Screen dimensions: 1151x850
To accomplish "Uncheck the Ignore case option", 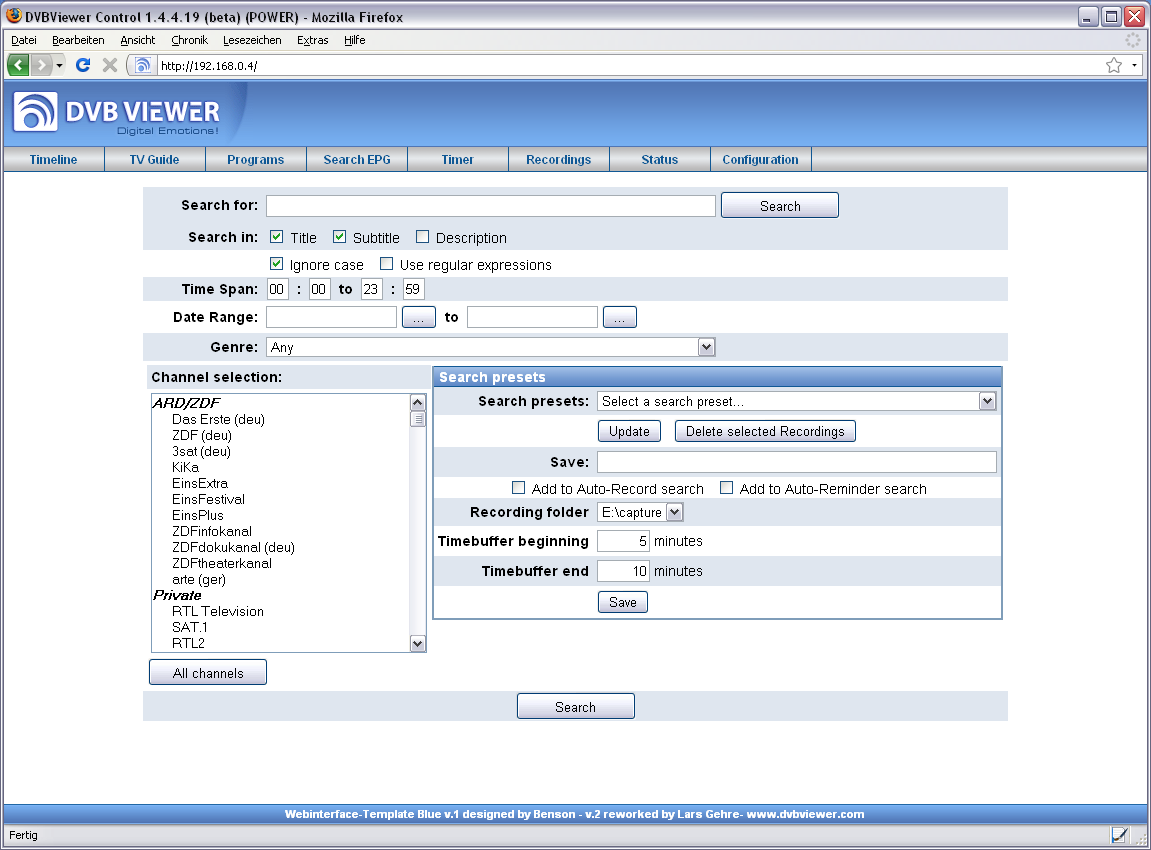I will (x=277, y=264).
